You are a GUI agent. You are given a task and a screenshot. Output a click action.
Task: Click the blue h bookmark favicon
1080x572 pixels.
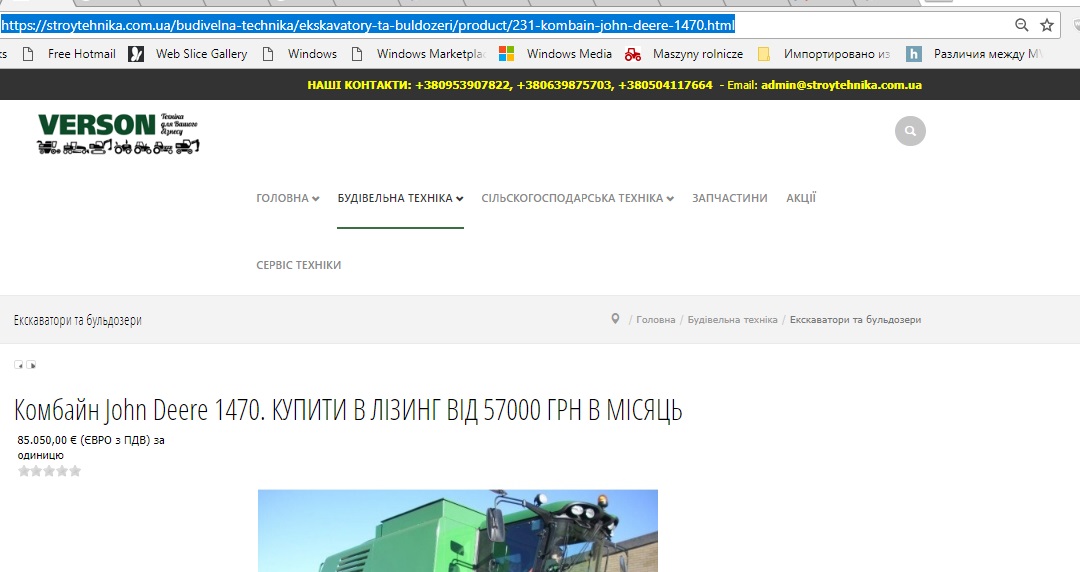coord(913,54)
